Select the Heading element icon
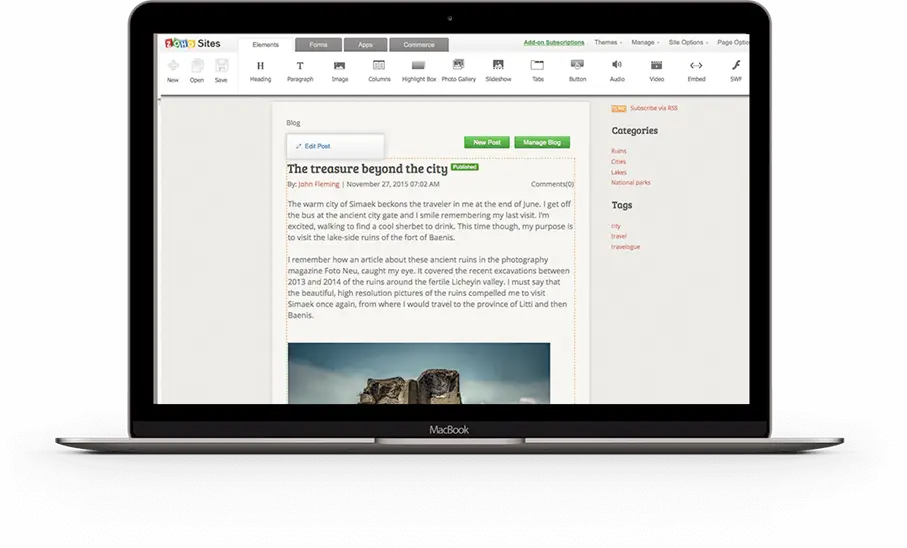Viewport: 907px width, 548px height. point(260,65)
